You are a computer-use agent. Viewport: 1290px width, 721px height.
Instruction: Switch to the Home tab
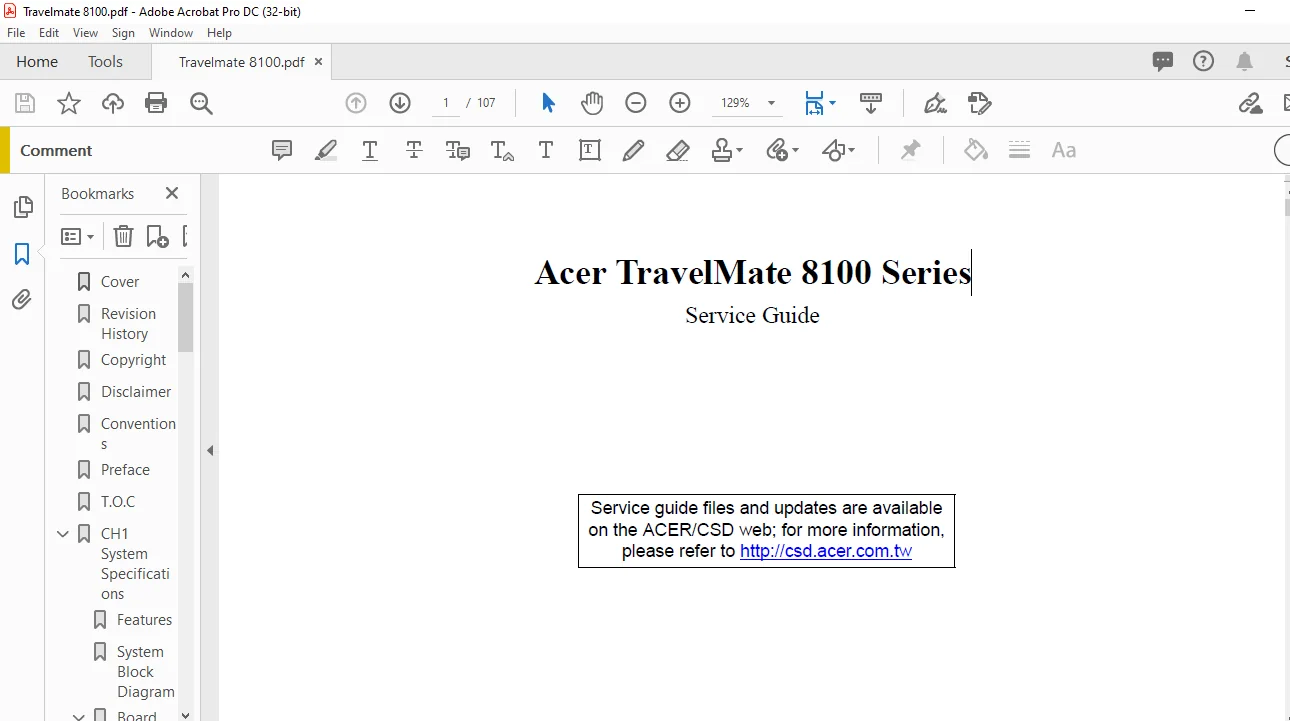(x=37, y=61)
